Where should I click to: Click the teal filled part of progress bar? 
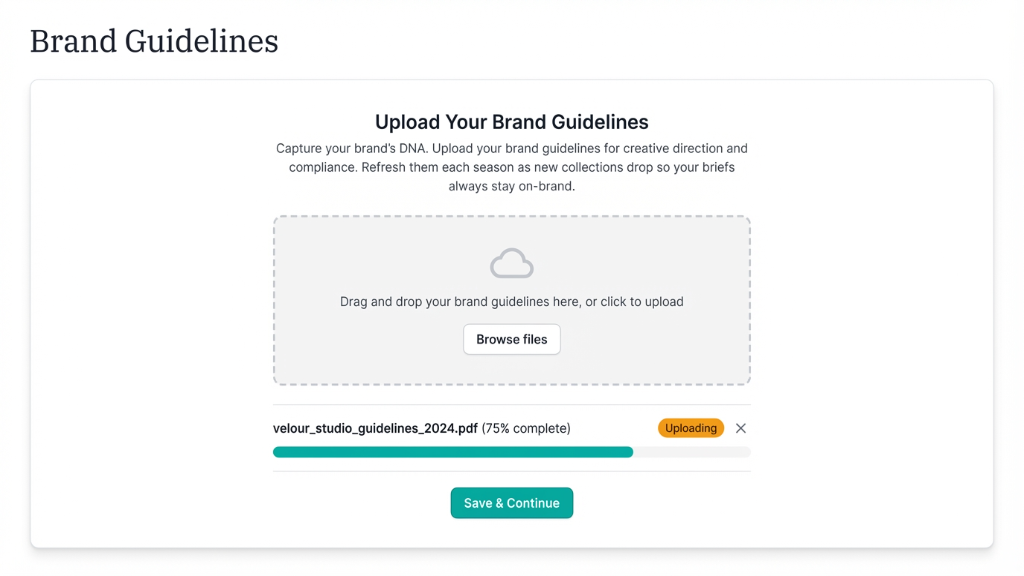click(452, 452)
